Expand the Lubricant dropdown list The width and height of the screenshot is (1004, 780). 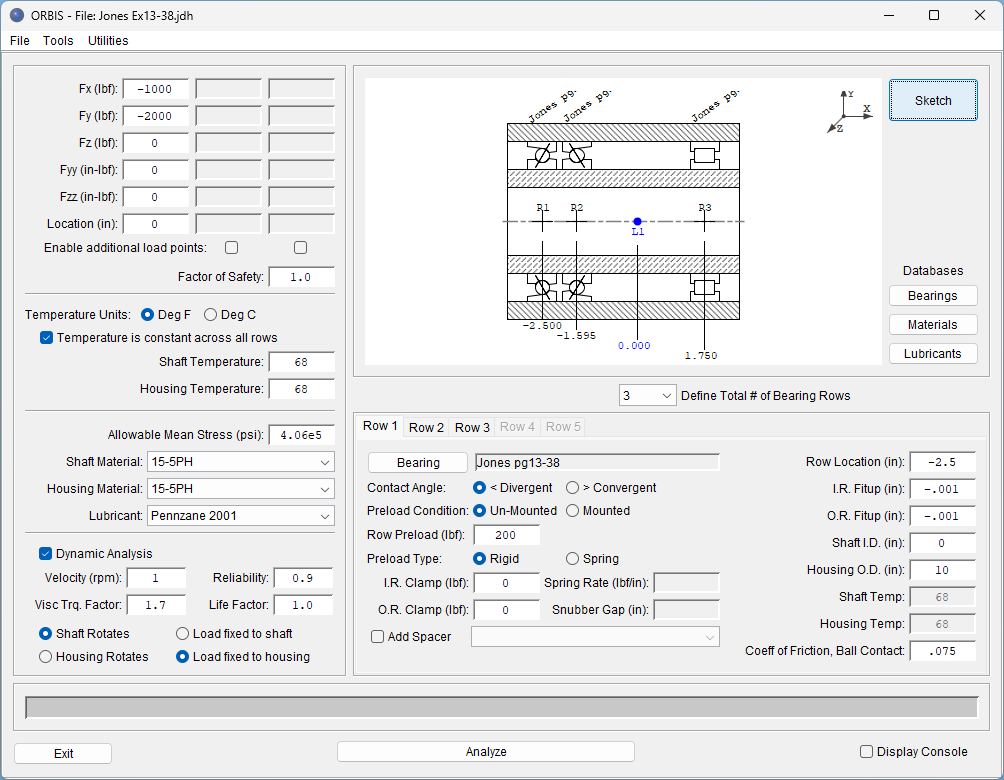tap(240, 516)
